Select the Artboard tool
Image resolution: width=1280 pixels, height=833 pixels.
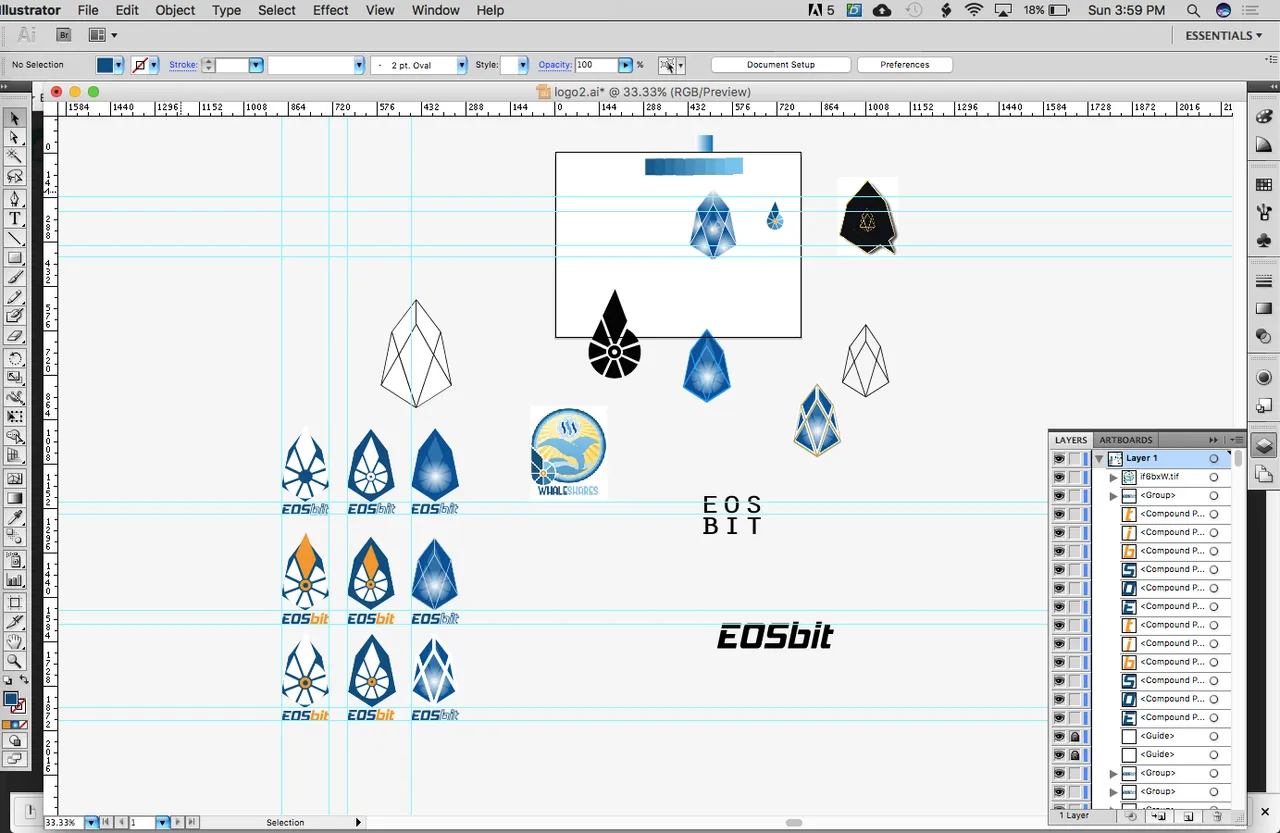pos(15,602)
